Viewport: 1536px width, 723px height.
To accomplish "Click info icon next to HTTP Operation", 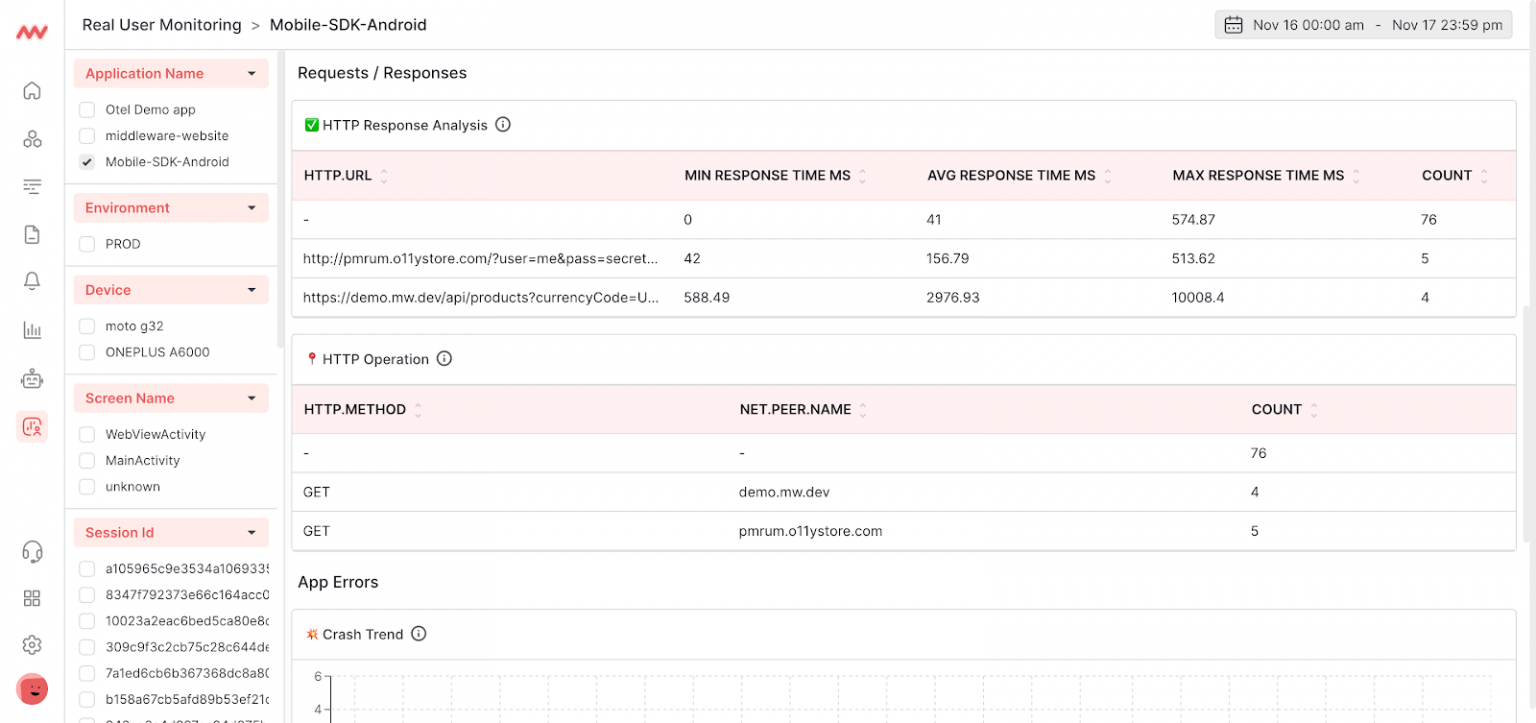I will 445,359.
